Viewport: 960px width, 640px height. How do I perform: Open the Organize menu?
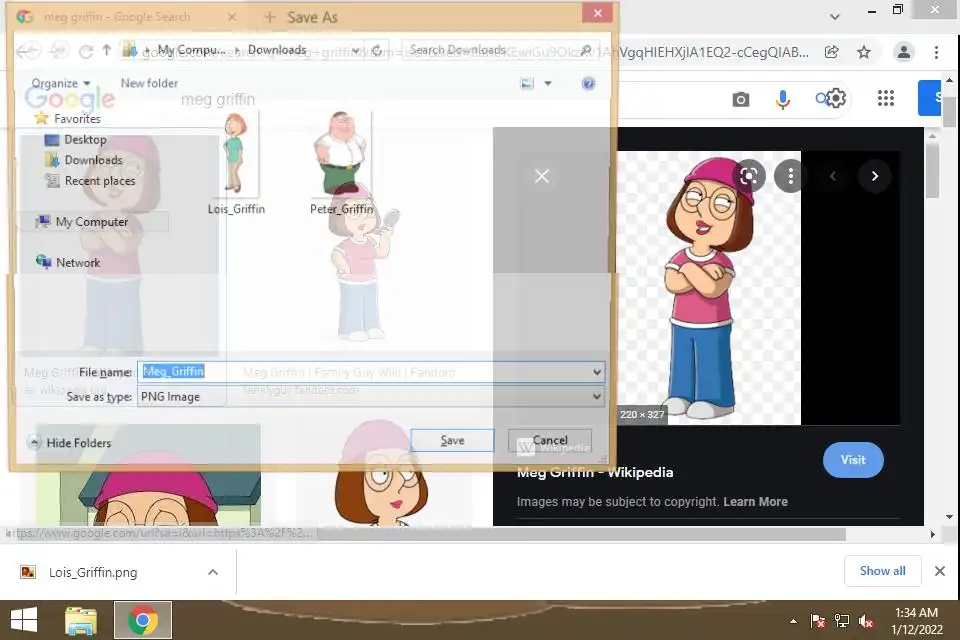[61, 83]
